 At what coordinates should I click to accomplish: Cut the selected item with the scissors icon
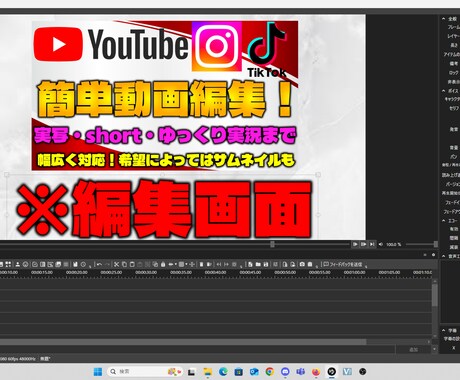(116, 264)
